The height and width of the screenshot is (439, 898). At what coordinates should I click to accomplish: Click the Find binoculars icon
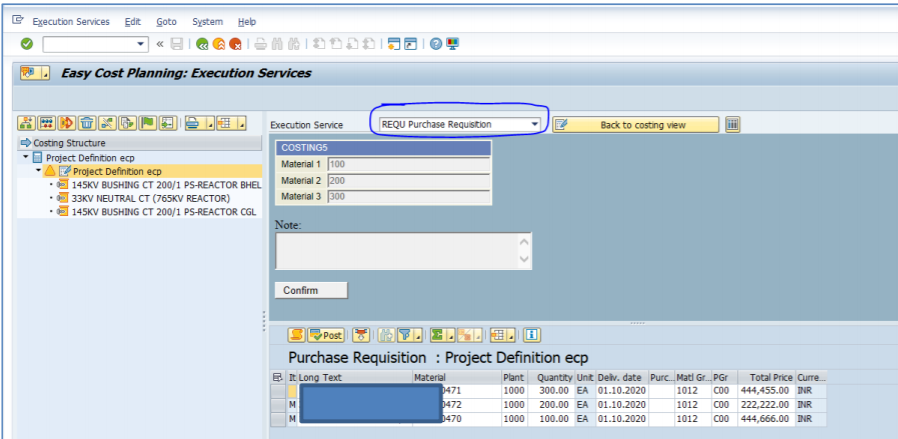click(277, 43)
